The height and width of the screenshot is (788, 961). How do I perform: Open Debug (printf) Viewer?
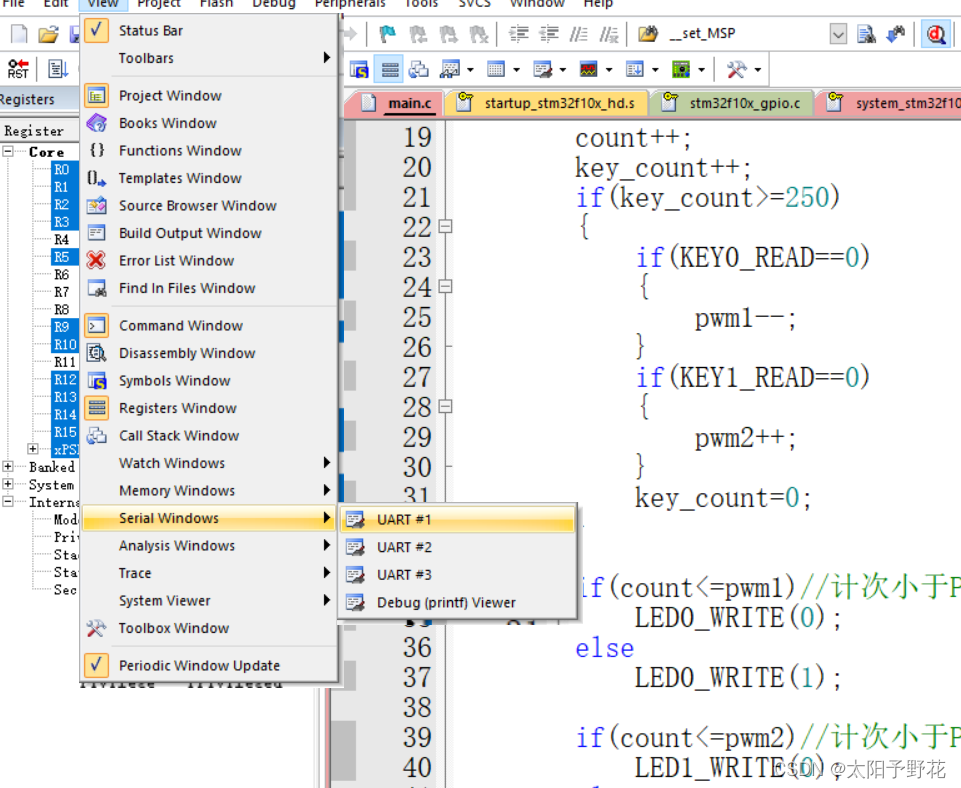458,602
